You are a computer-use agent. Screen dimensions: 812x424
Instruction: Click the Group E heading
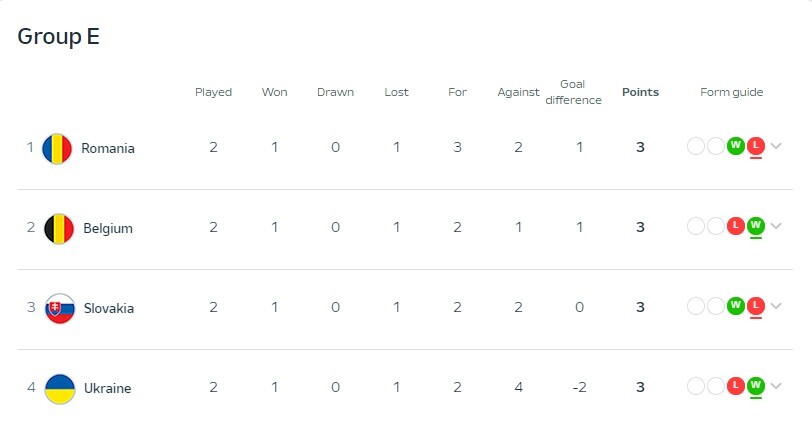point(59,36)
